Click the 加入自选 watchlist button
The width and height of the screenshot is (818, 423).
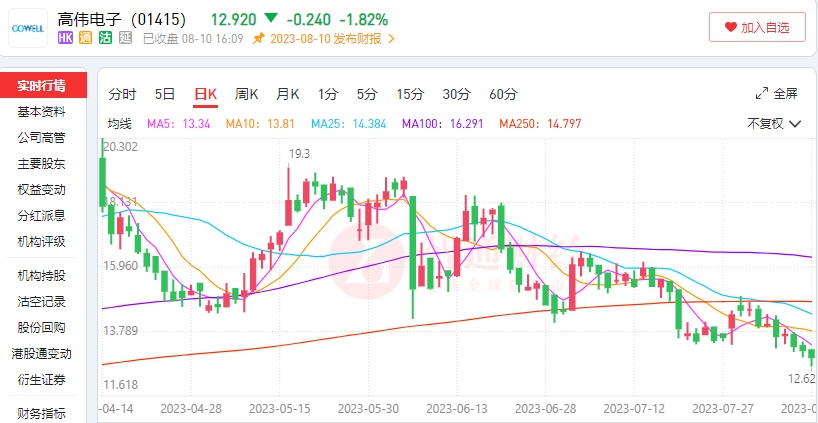(757, 28)
